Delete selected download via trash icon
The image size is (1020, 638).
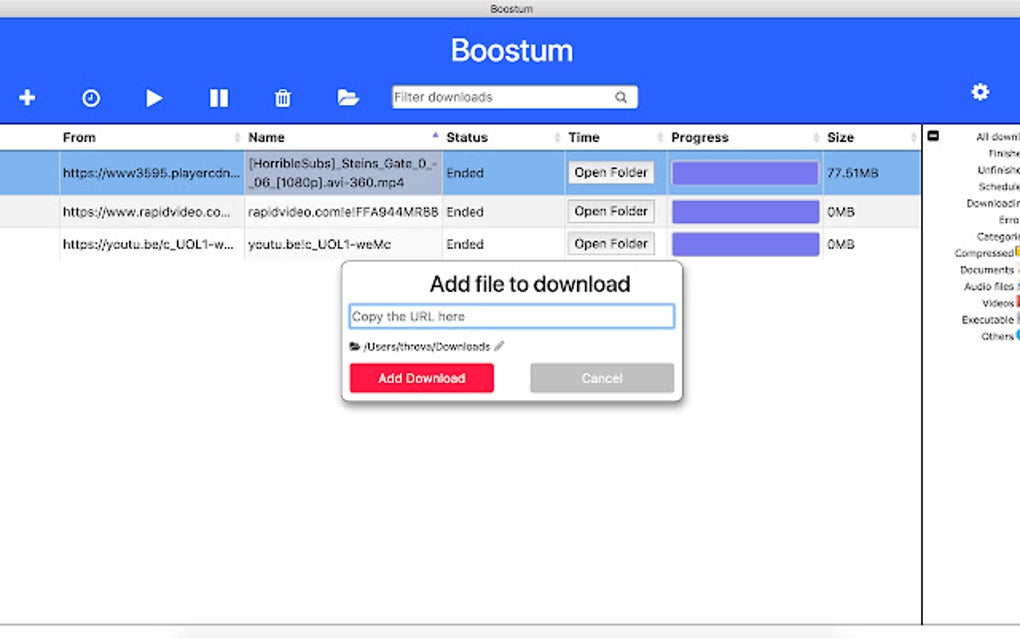(282, 97)
